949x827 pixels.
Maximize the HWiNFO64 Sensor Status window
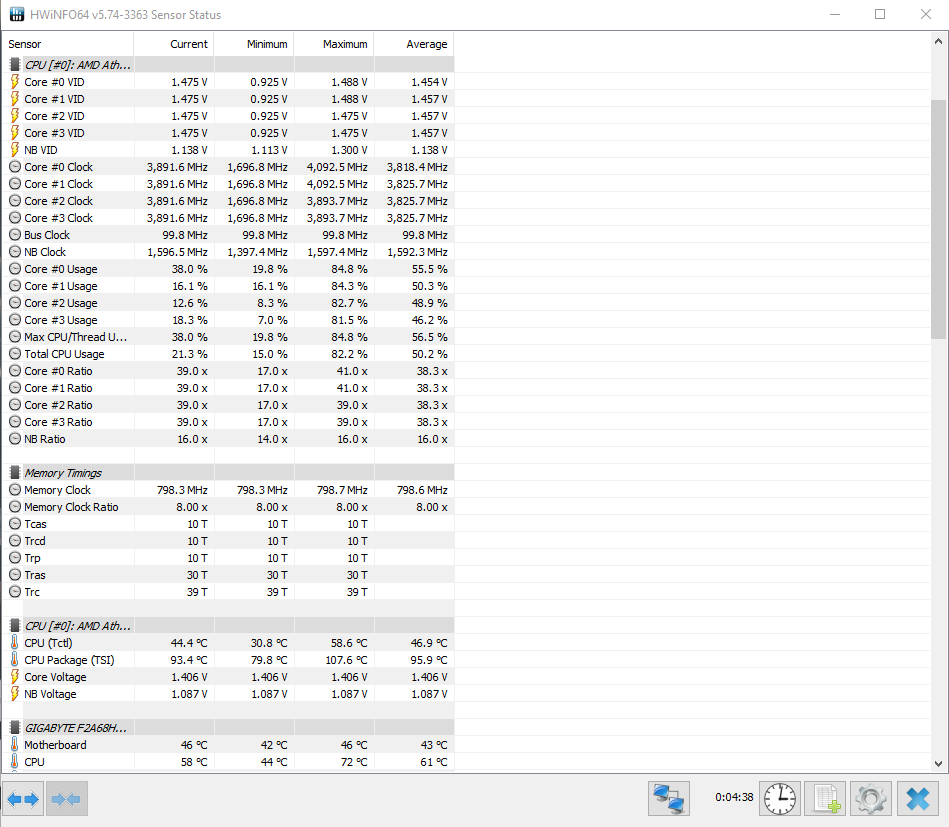tap(880, 14)
